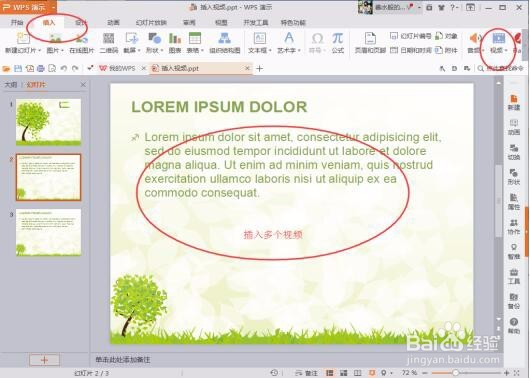Viewport: 530px width, 378px height.
Task: Expand the Video (视频) dropdown arrow
Action: 506,51
